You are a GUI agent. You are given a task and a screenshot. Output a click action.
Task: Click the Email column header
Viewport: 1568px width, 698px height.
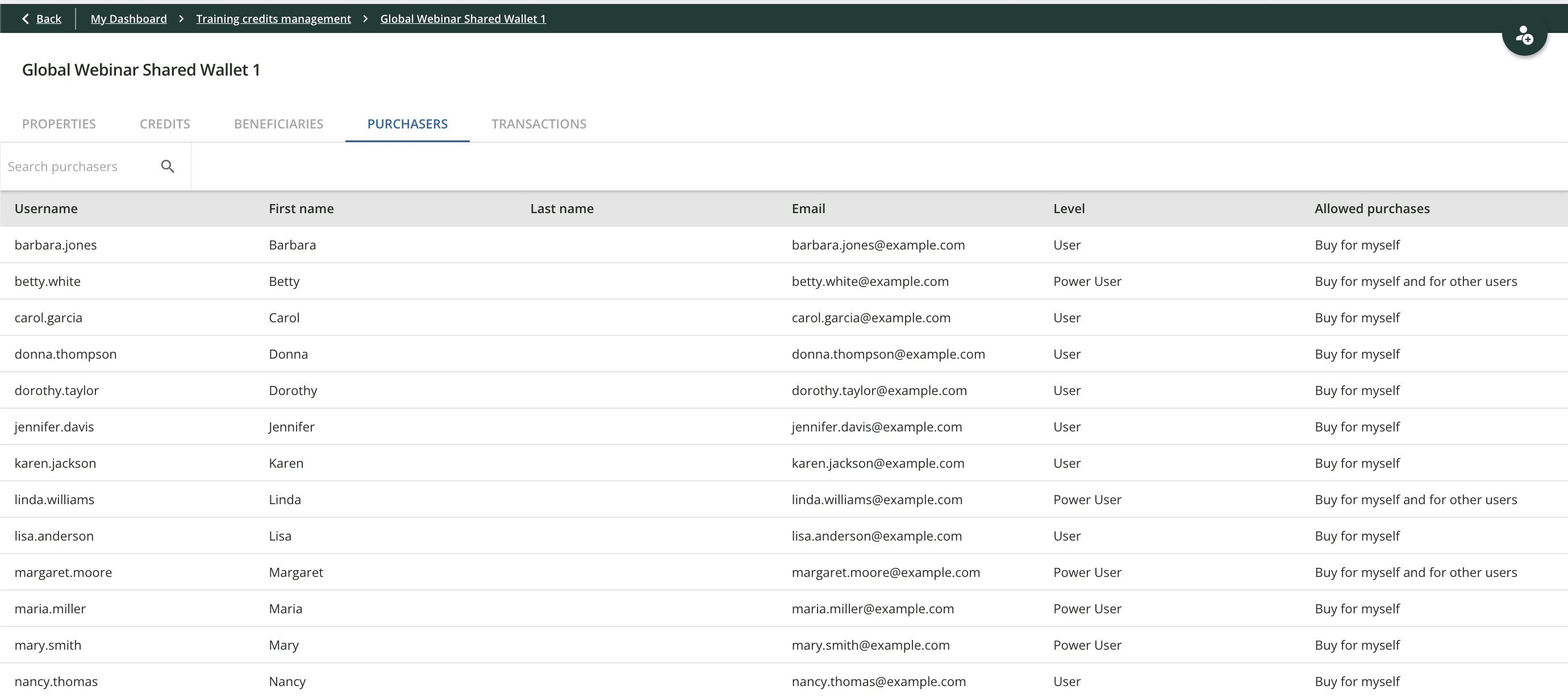click(x=808, y=208)
